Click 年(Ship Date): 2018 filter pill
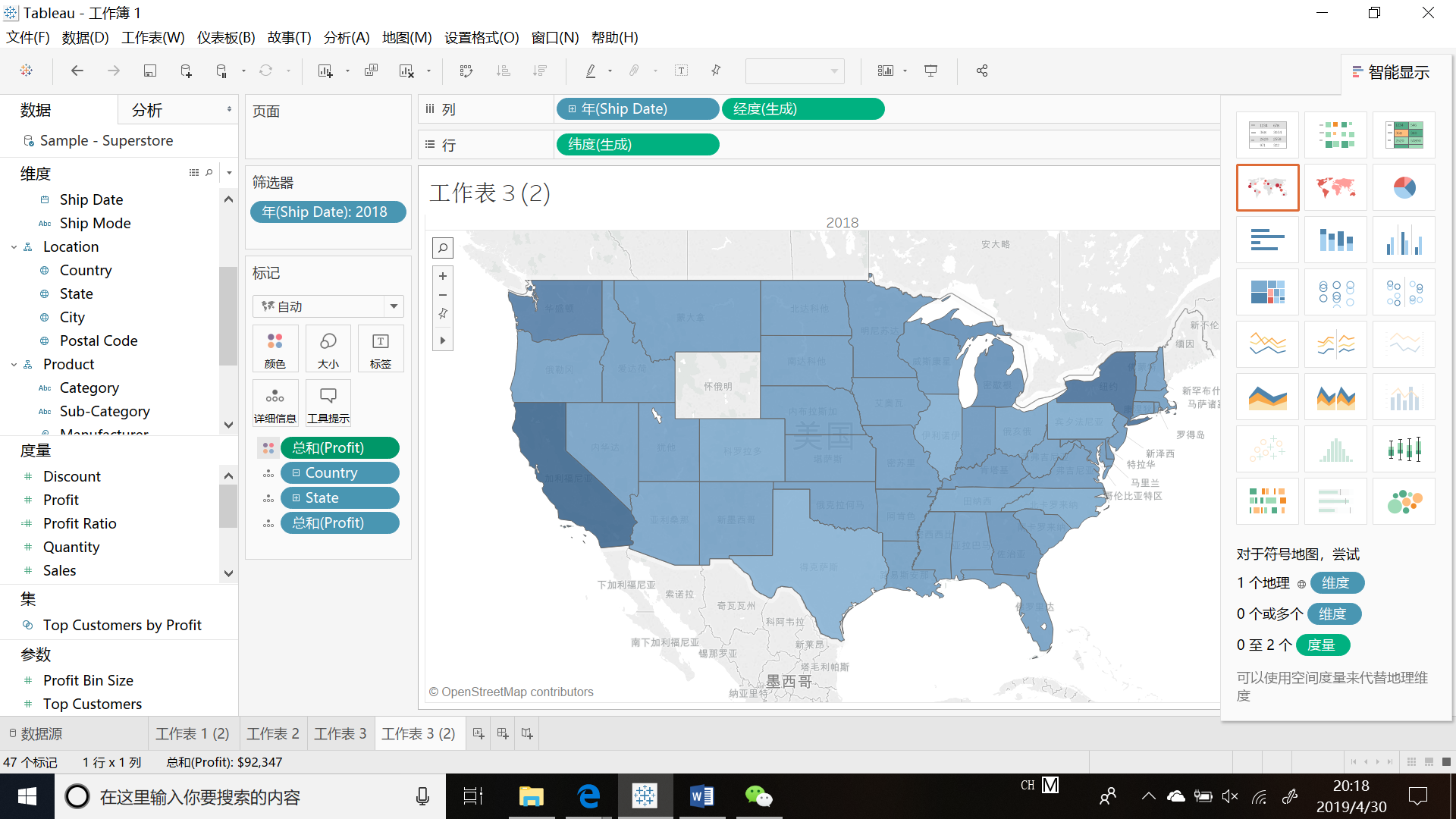 pos(327,212)
